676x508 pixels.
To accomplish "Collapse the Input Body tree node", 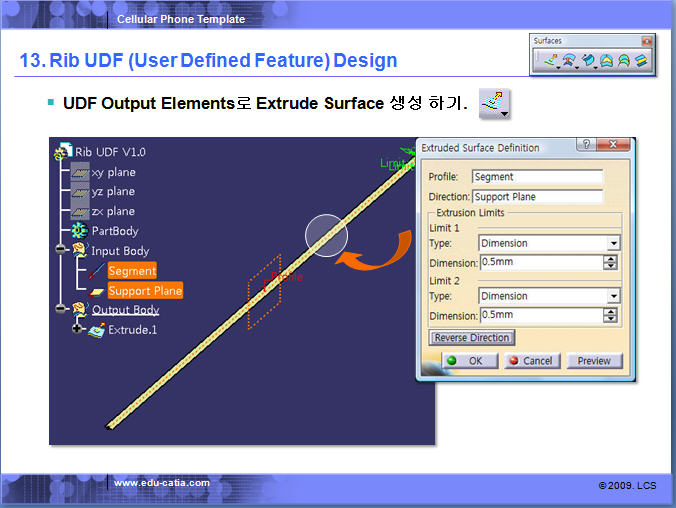I will (61, 250).
